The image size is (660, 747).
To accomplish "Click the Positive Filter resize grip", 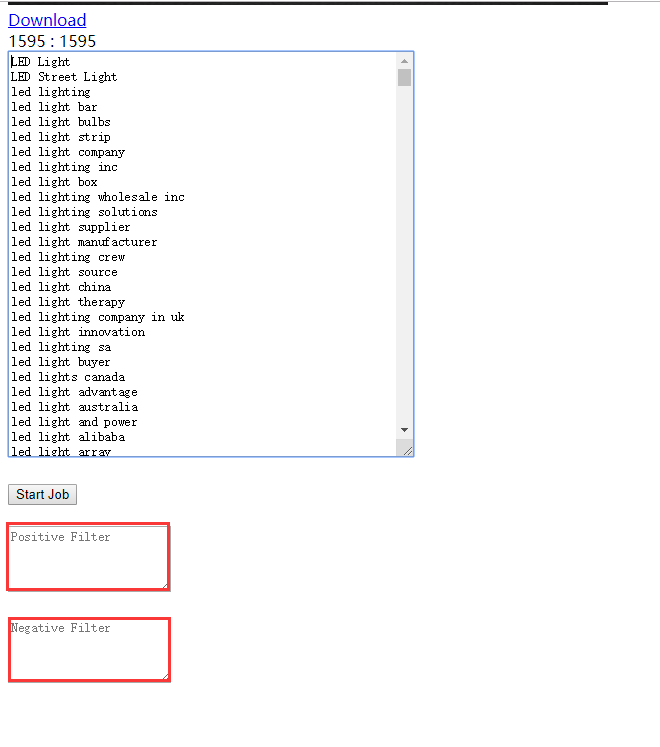I will coord(163,584).
